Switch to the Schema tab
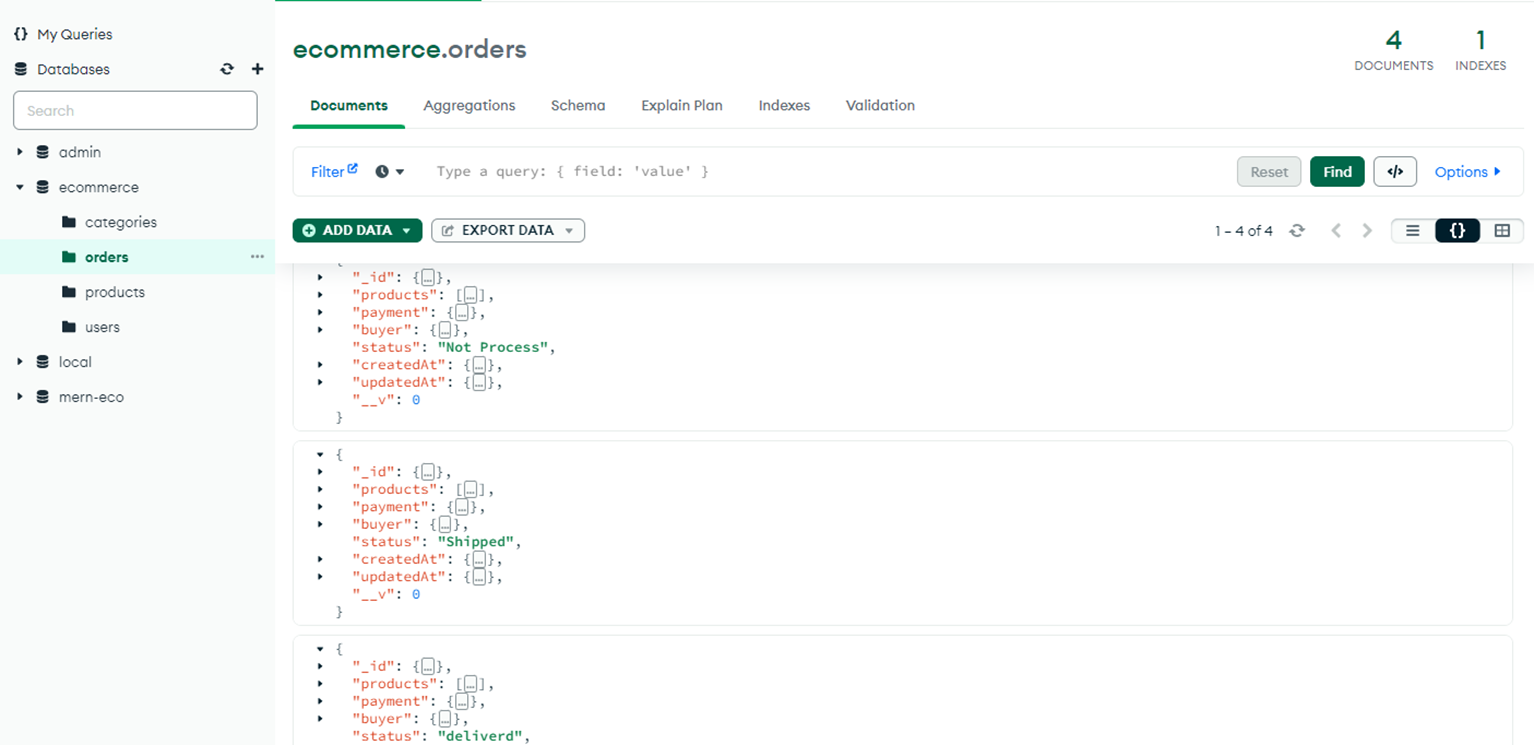The height and width of the screenshot is (745, 1534). [x=577, y=105]
